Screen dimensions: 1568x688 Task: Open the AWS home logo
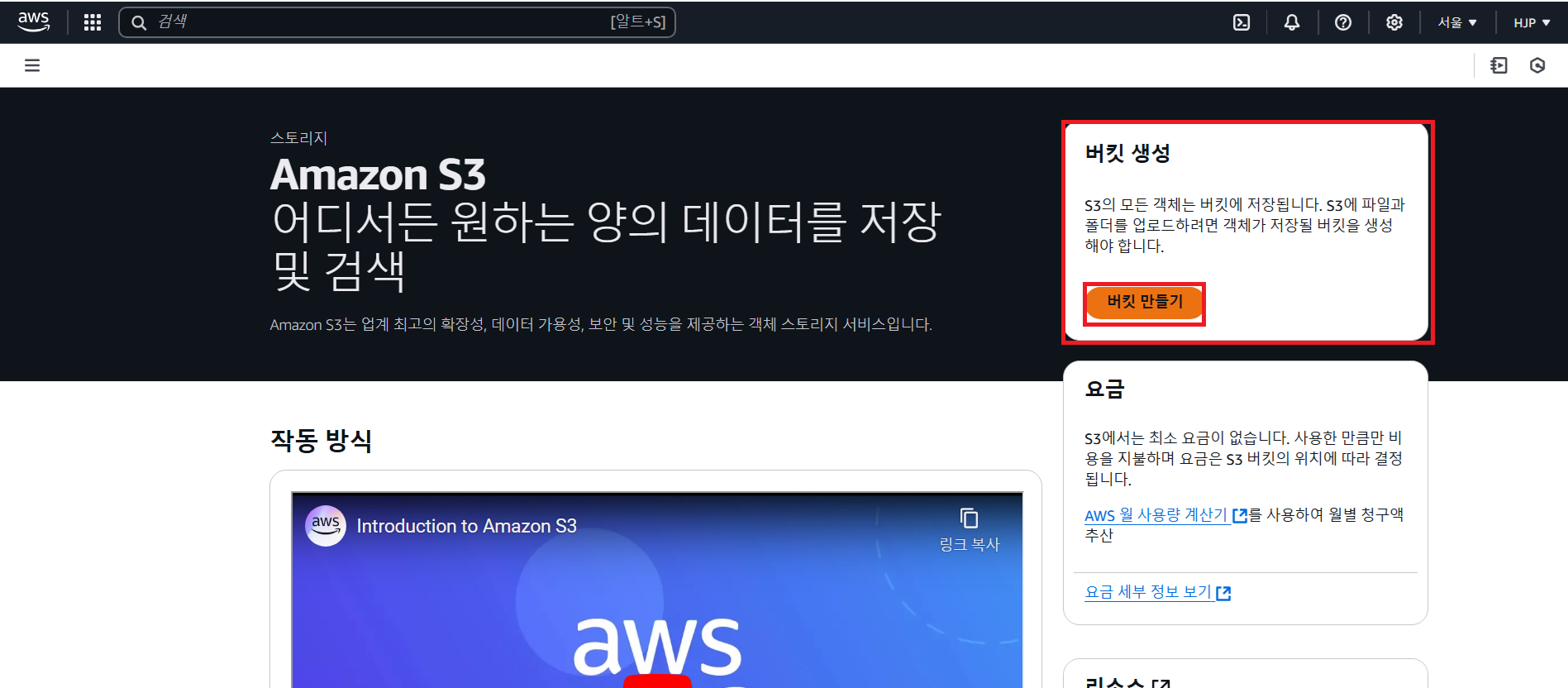[33, 22]
